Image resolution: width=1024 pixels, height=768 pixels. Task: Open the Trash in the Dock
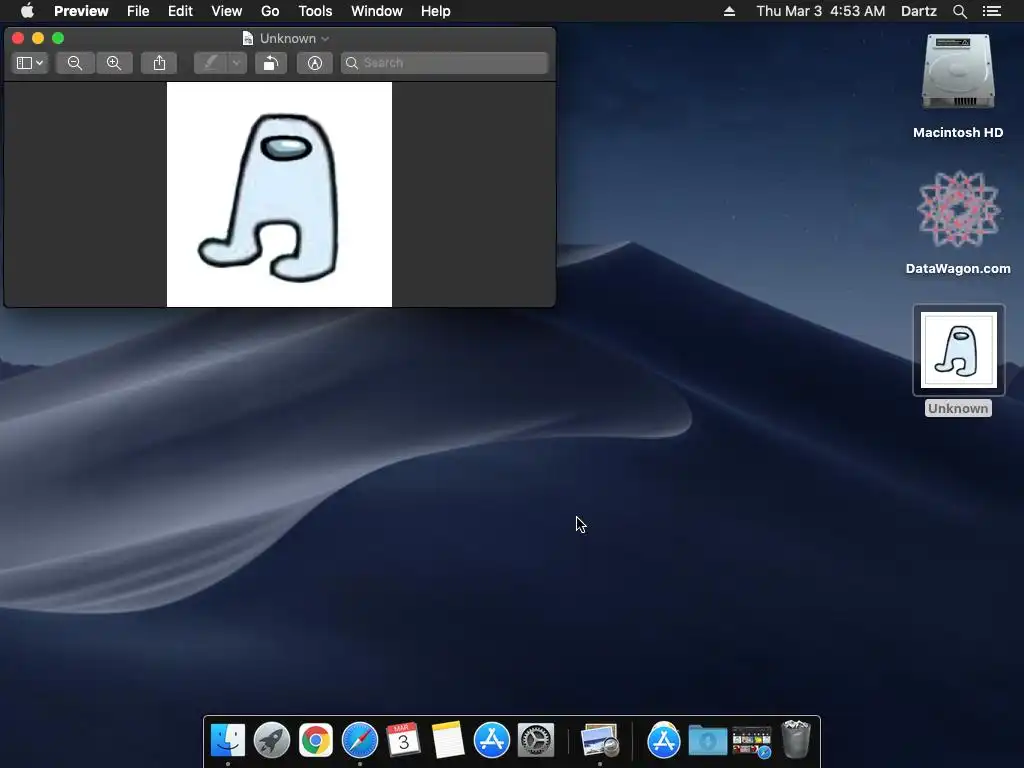pyautogui.click(x=796, y=739)
